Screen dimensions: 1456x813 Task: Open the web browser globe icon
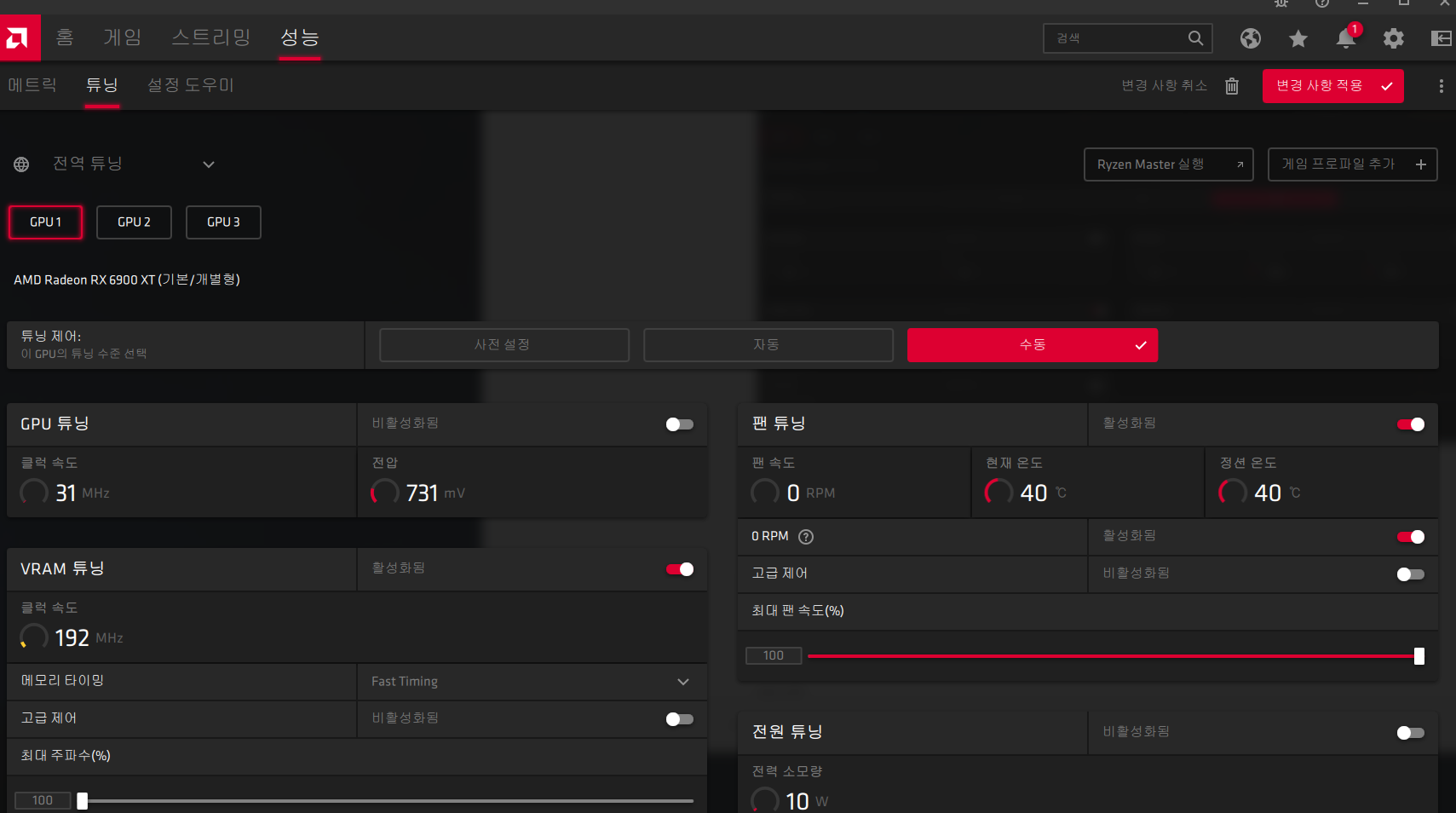(x=1250, y=38)
